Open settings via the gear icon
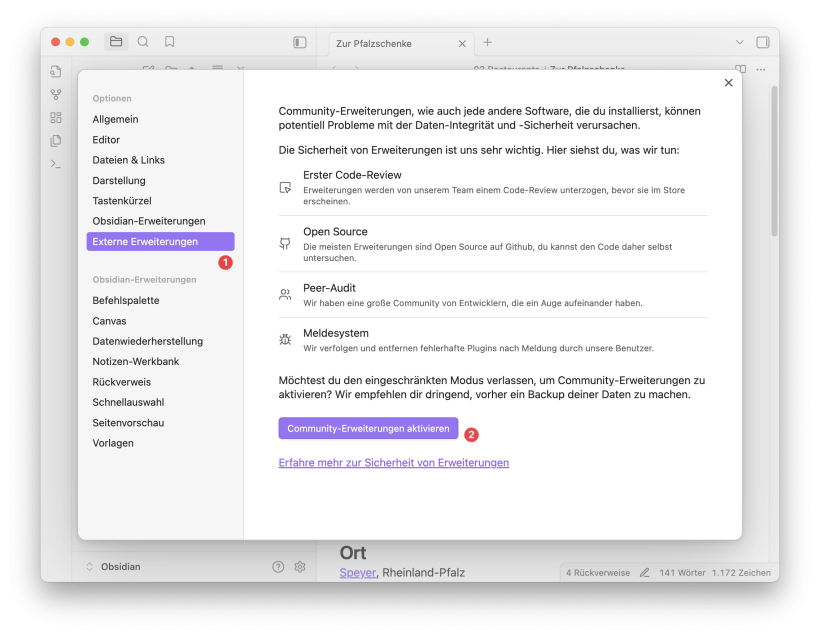 point(300,567)
